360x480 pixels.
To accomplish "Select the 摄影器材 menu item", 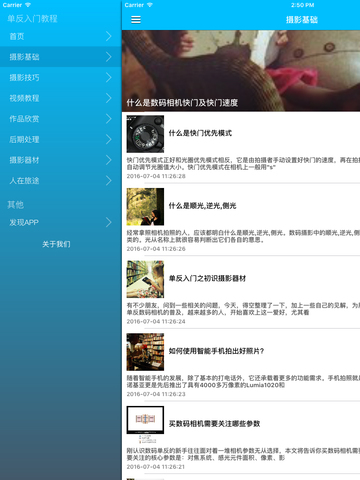I will click(x=61, y=160).
